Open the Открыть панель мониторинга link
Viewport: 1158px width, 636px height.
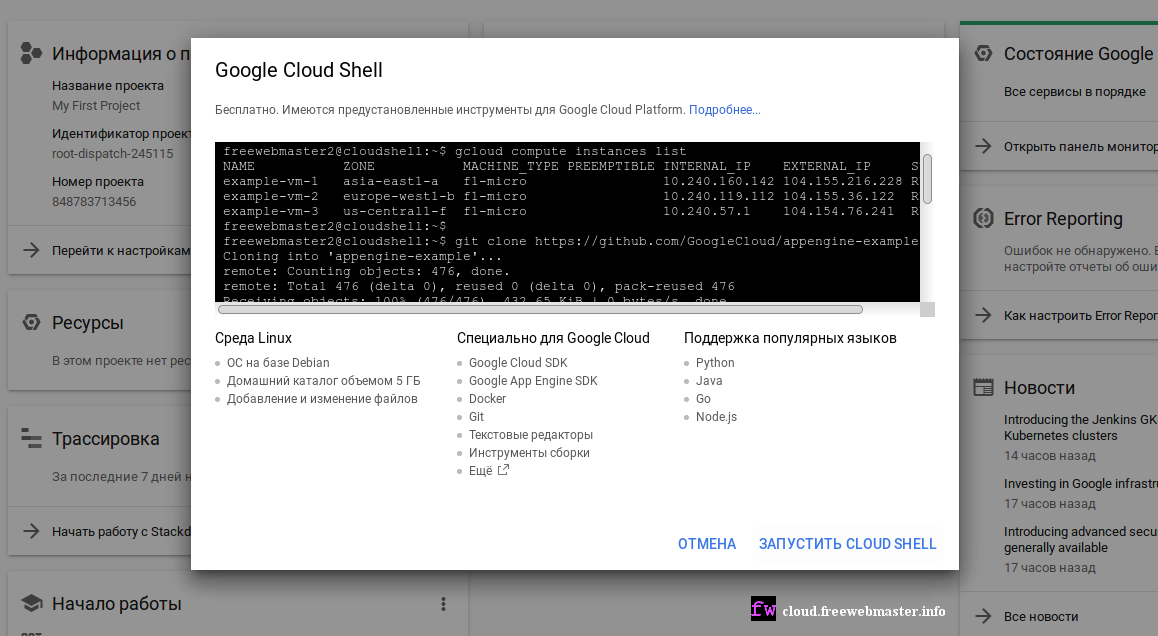point(1080,146)
